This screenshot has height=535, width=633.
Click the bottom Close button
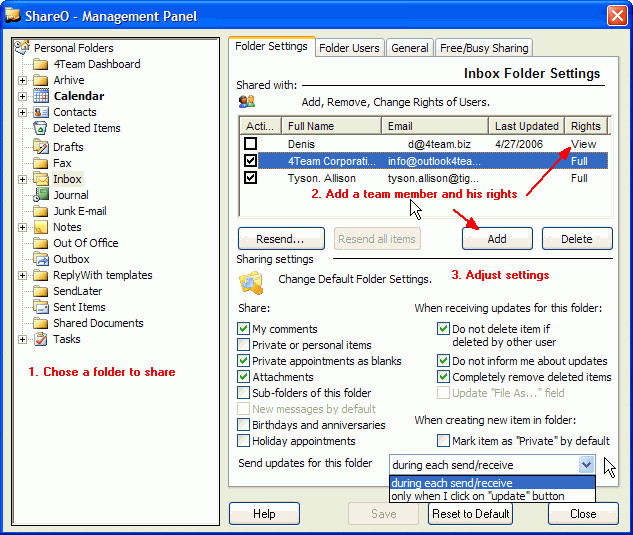pos(583,514)
